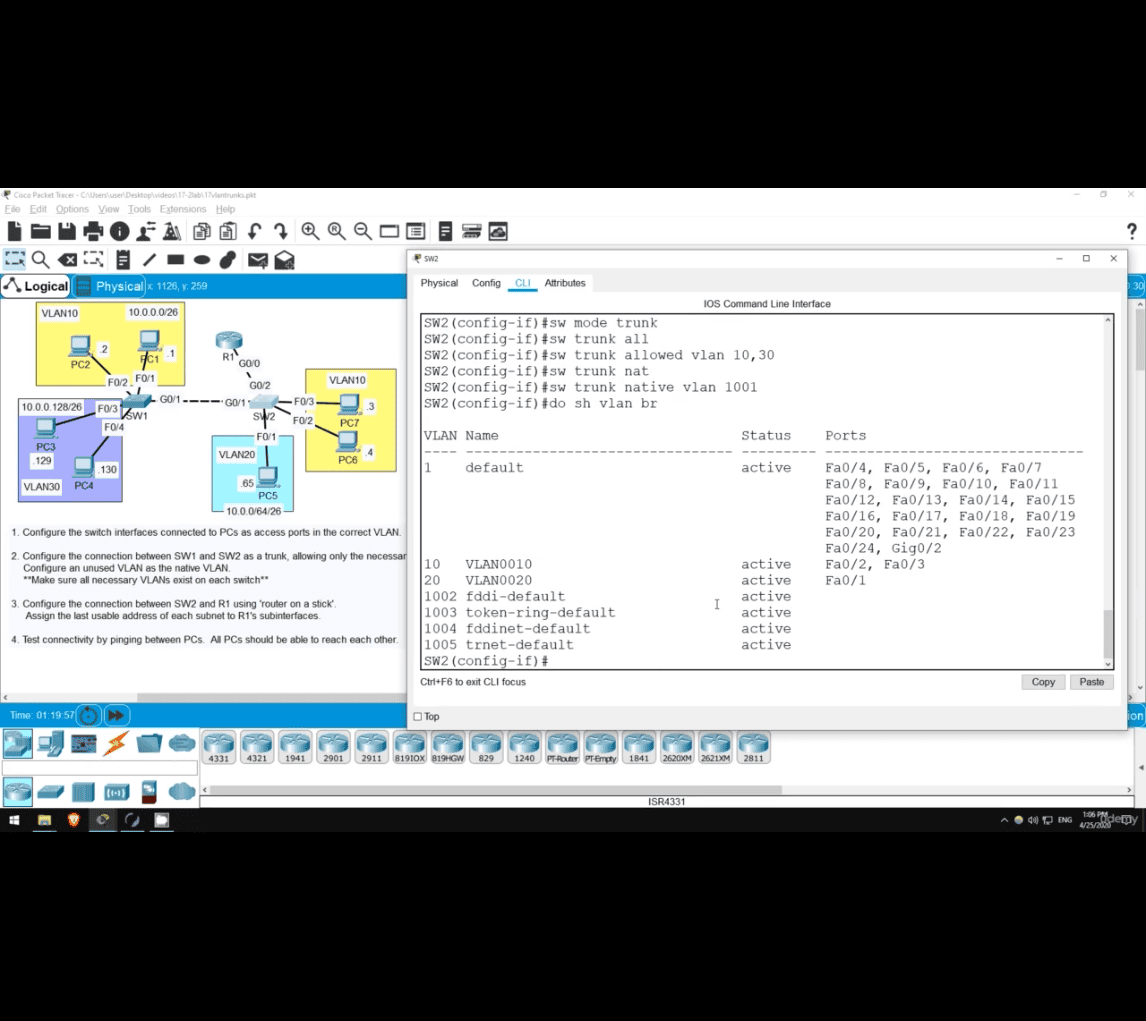
Task: Switch to the Config tab in SW2
Action: tap(486, 283)
